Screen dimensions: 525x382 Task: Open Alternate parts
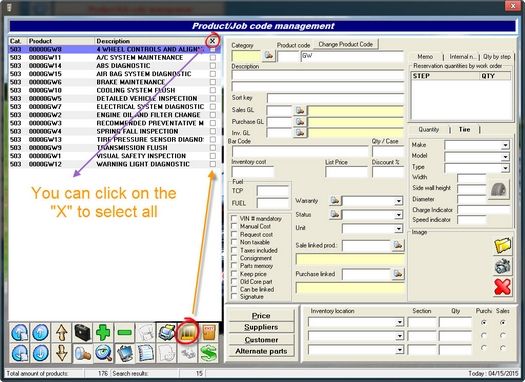[261, 351]
